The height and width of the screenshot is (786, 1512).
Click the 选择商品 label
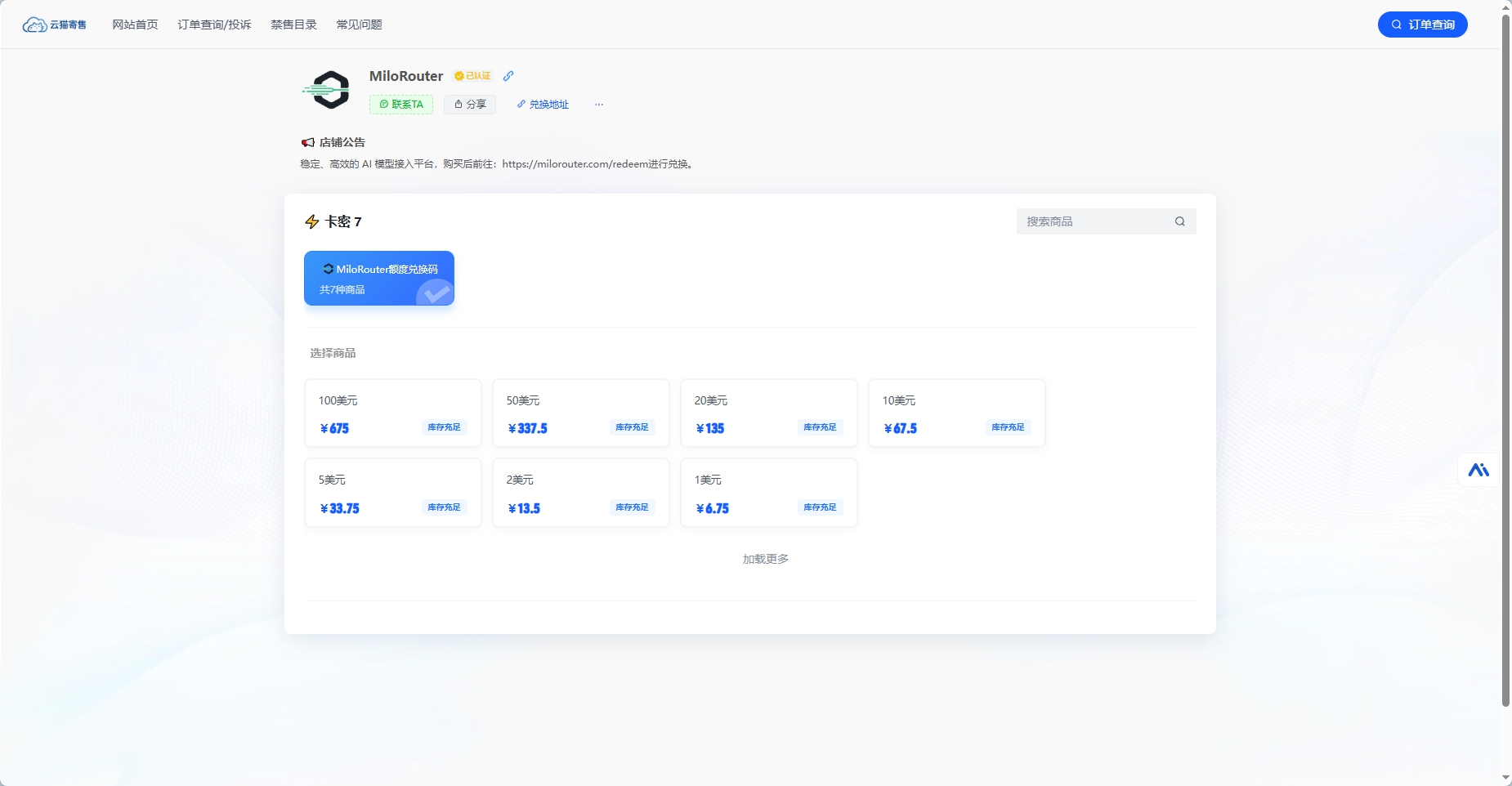tap(333, 353)
